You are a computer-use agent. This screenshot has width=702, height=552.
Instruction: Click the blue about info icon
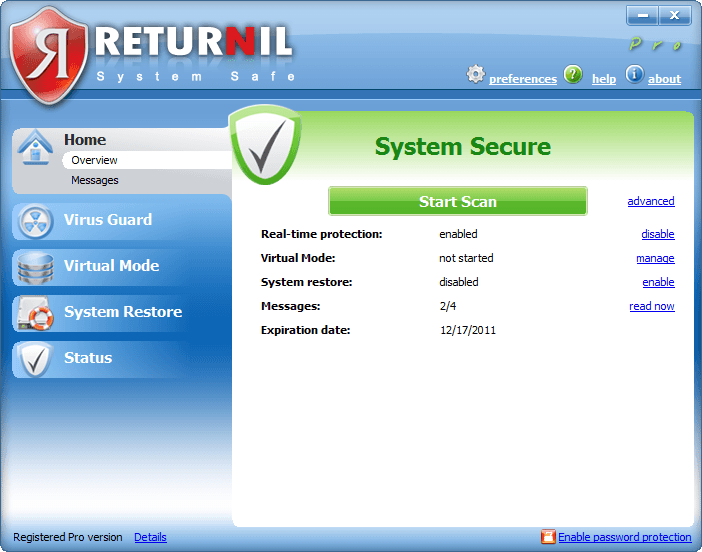tap(634, 74)
